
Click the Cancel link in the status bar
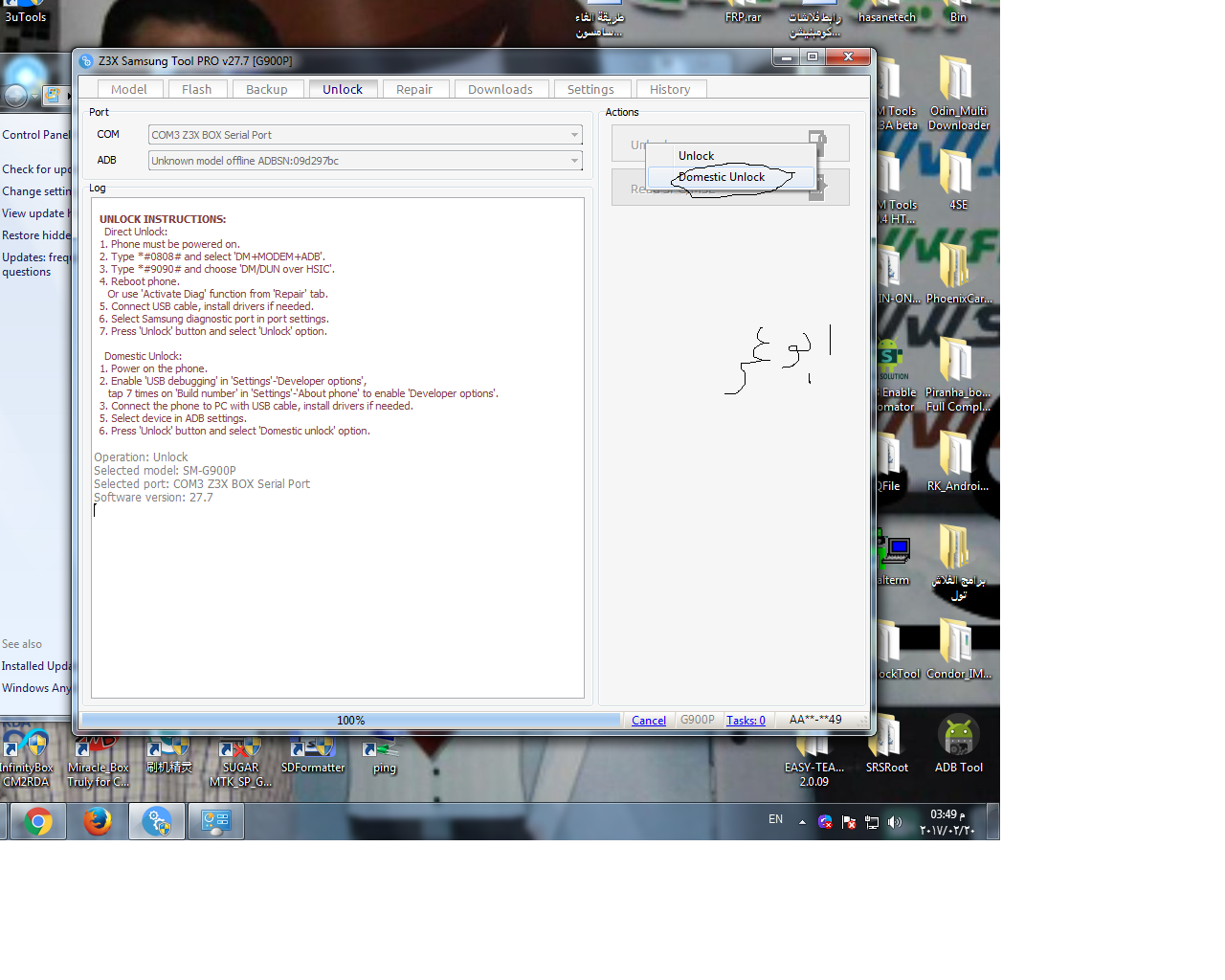point(649,721)
